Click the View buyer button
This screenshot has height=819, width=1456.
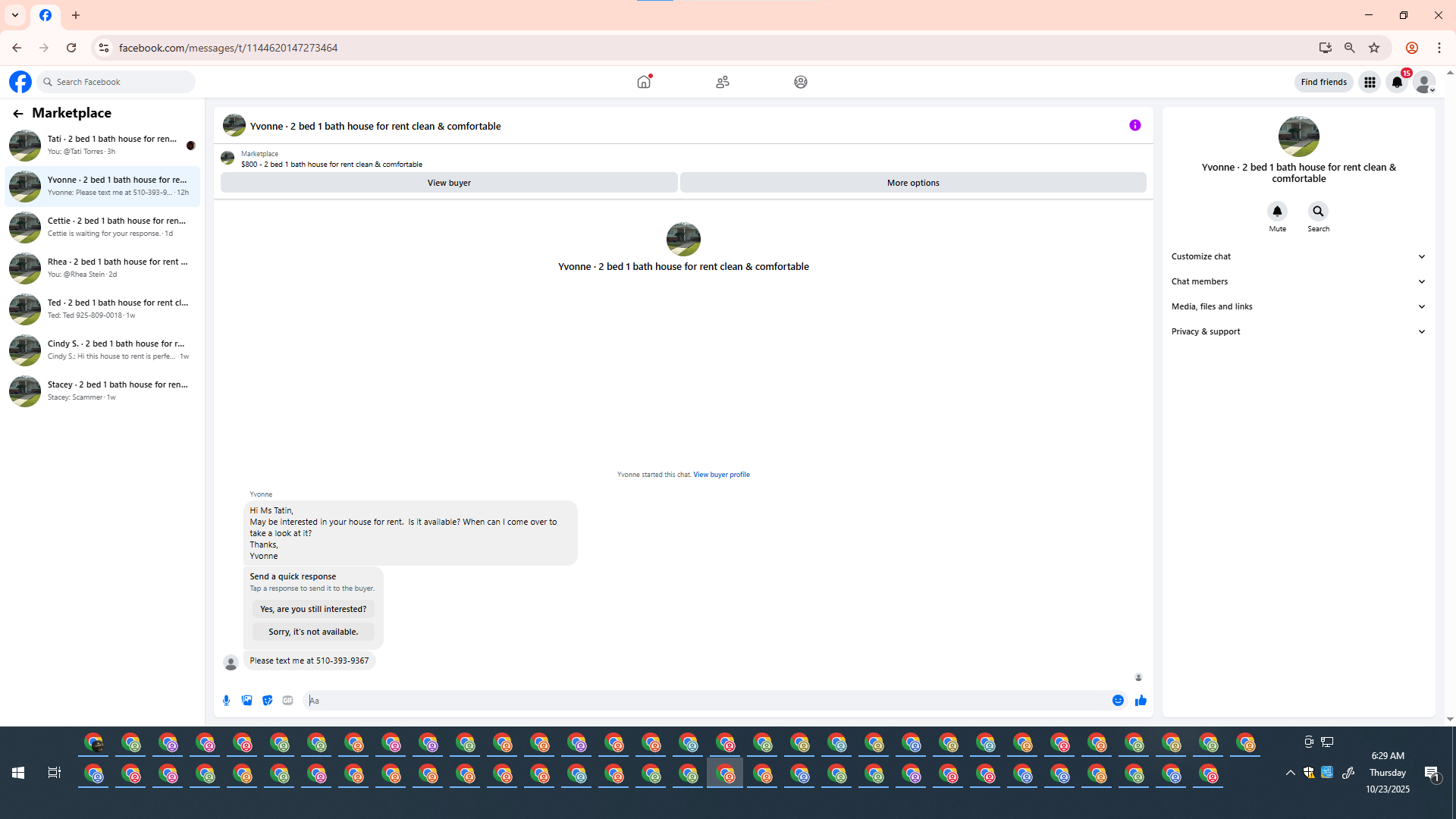[x=449, y=183]
